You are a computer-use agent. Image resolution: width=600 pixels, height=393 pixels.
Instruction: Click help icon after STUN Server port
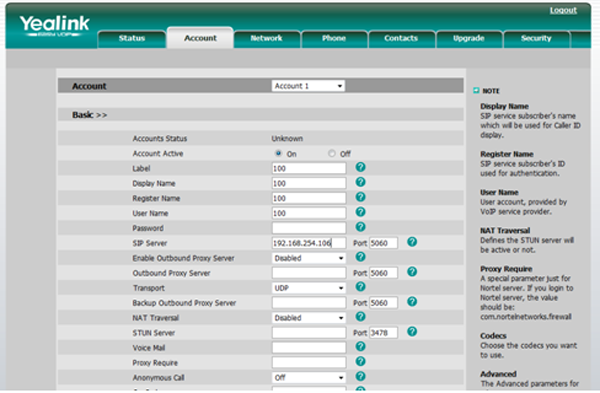[412, 331]
